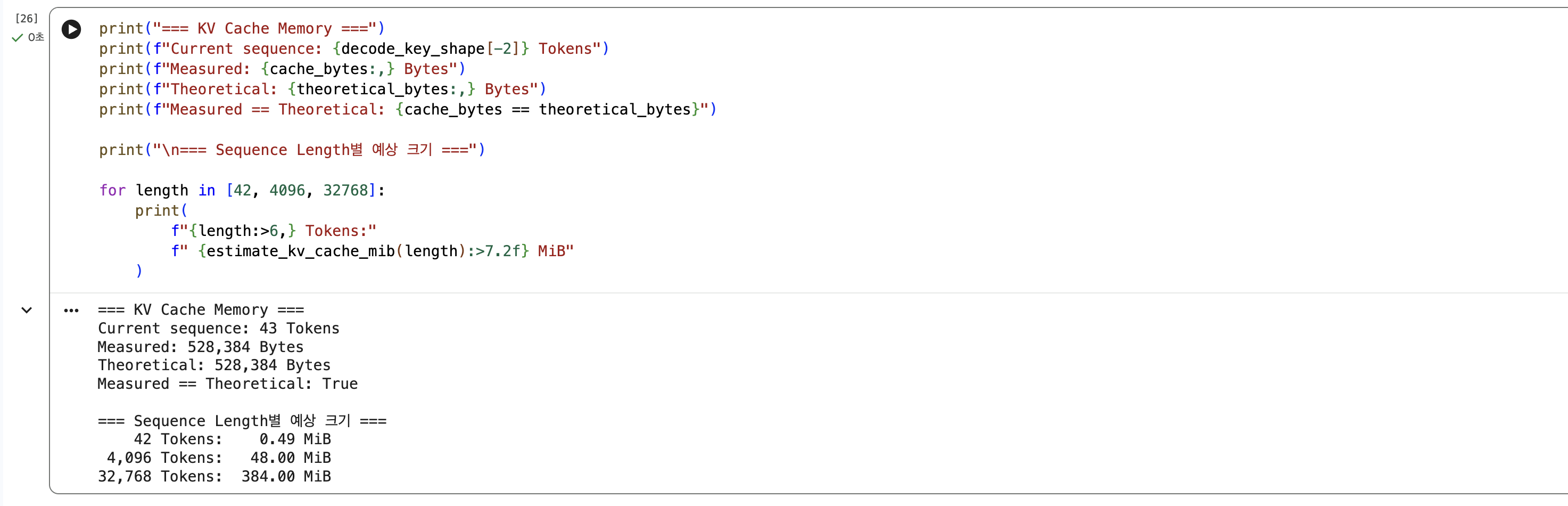
Task: Run the cell with the play button
Action: tap(71, 29)
